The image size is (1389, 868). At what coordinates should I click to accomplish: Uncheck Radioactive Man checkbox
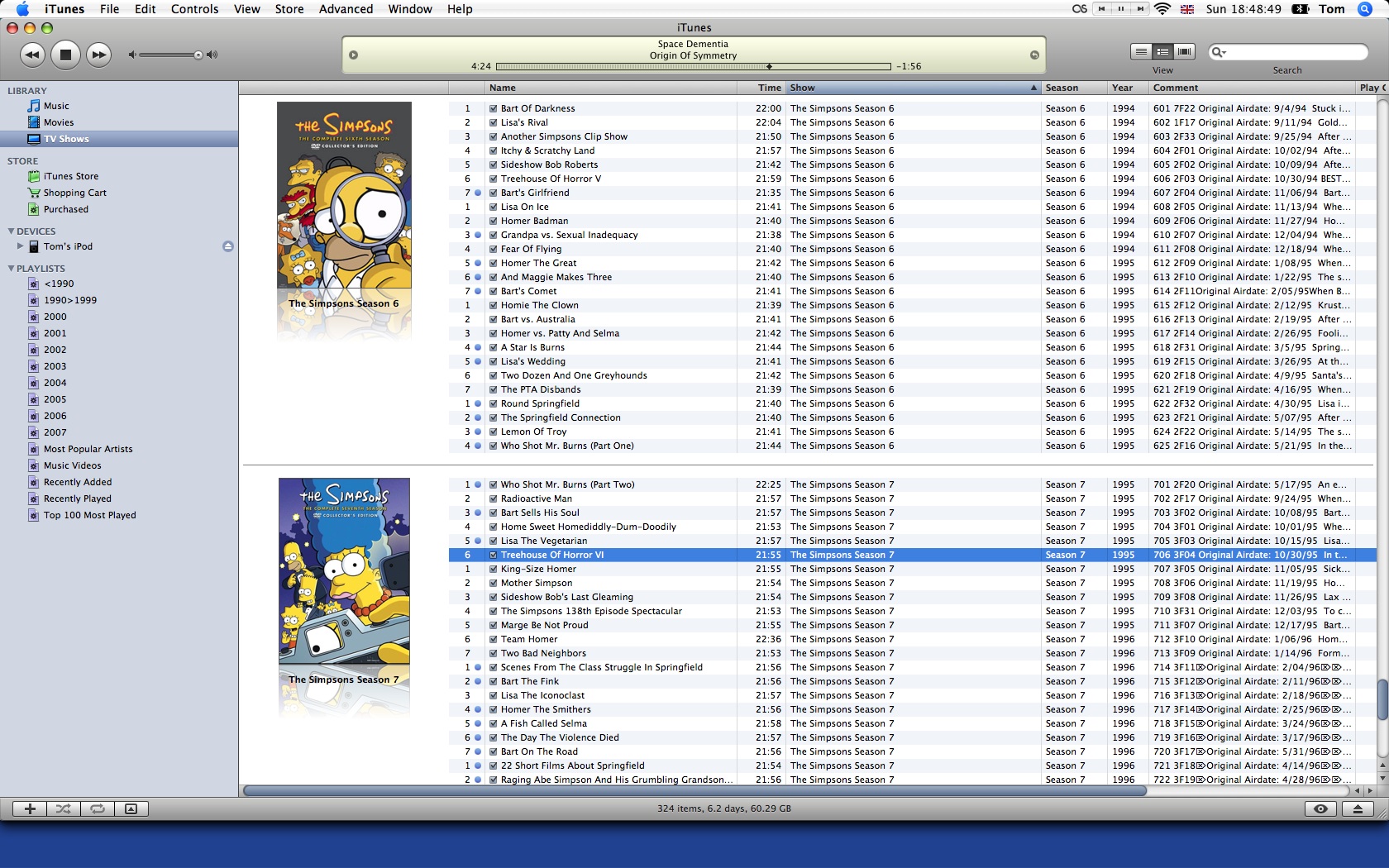coord(494,498)
